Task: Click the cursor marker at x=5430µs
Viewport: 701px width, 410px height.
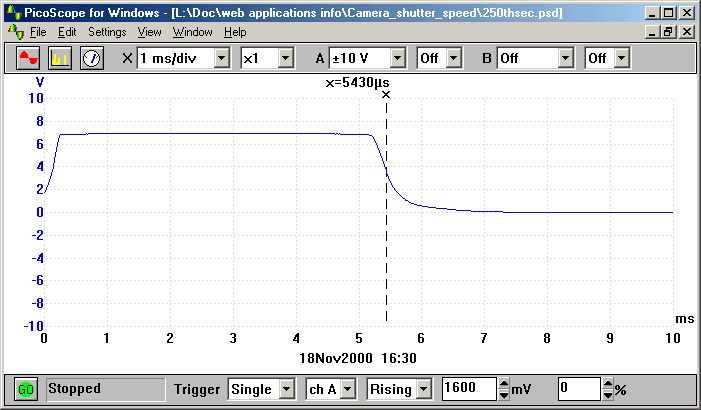Action: click(386, 95)
